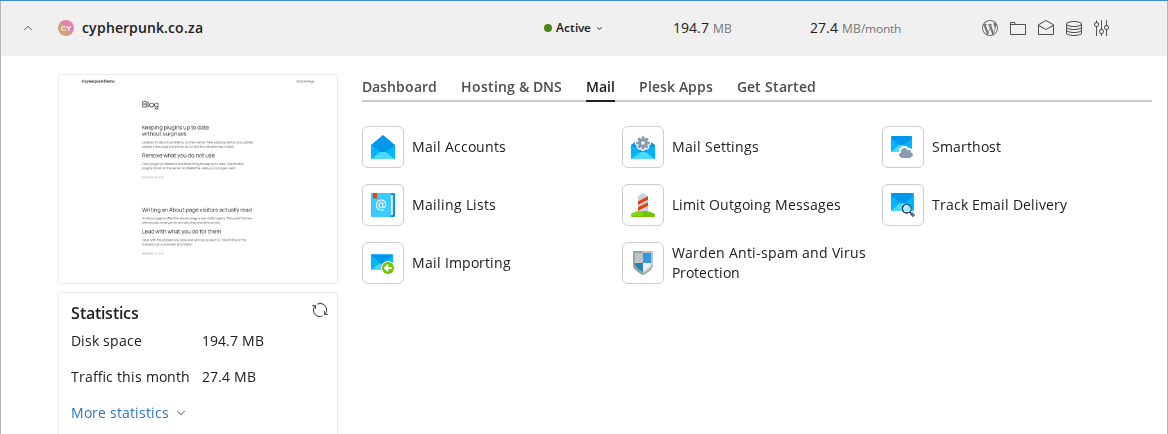1168x434 pixels.
Task: Click the CY domain avatar icon
Action: pyautogui.click(x=66, y=28)
